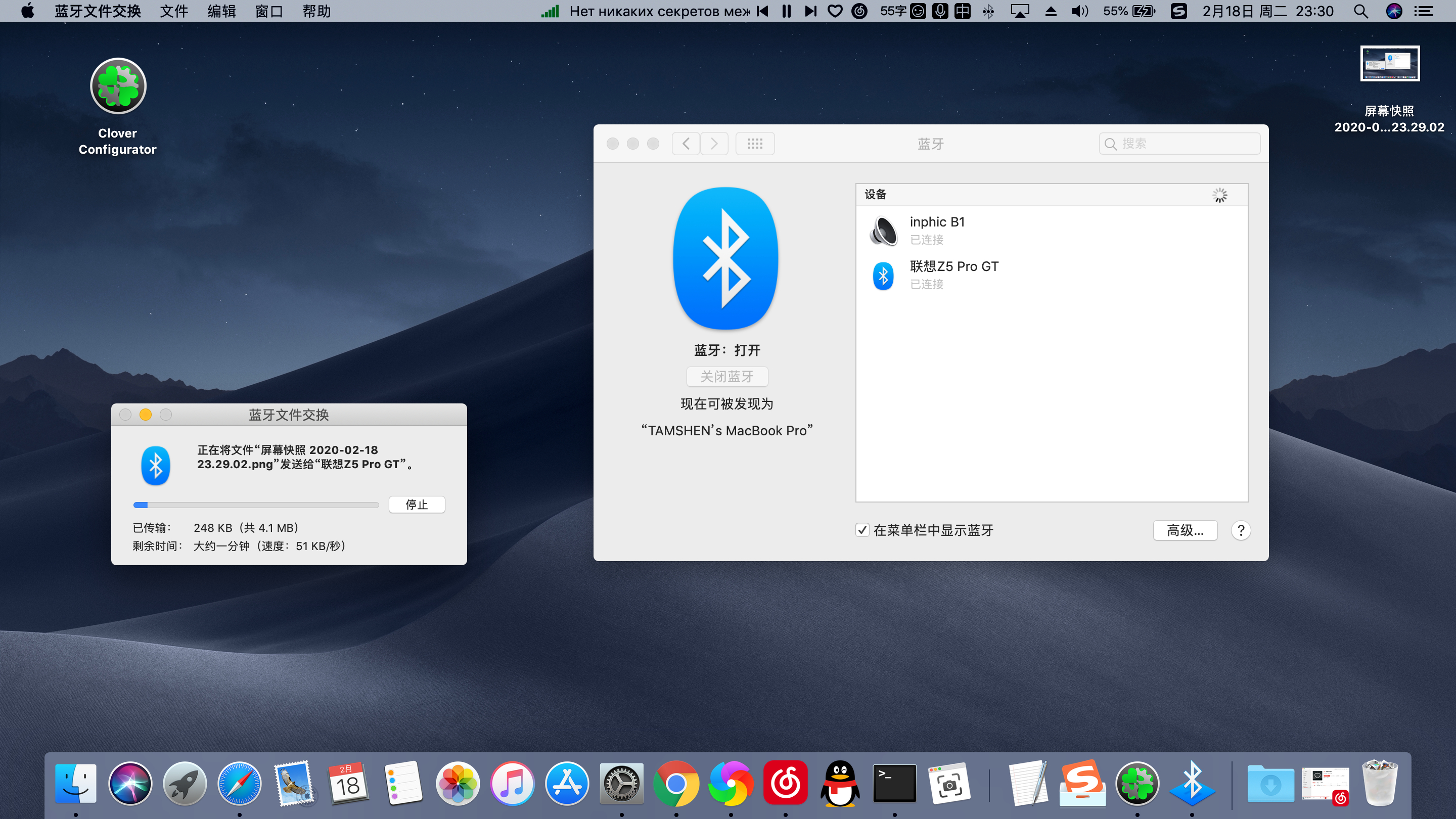The height and width of the screenshot is (819, 1456).
Task: Show all preferences grid button
Action: coord(755,144)
